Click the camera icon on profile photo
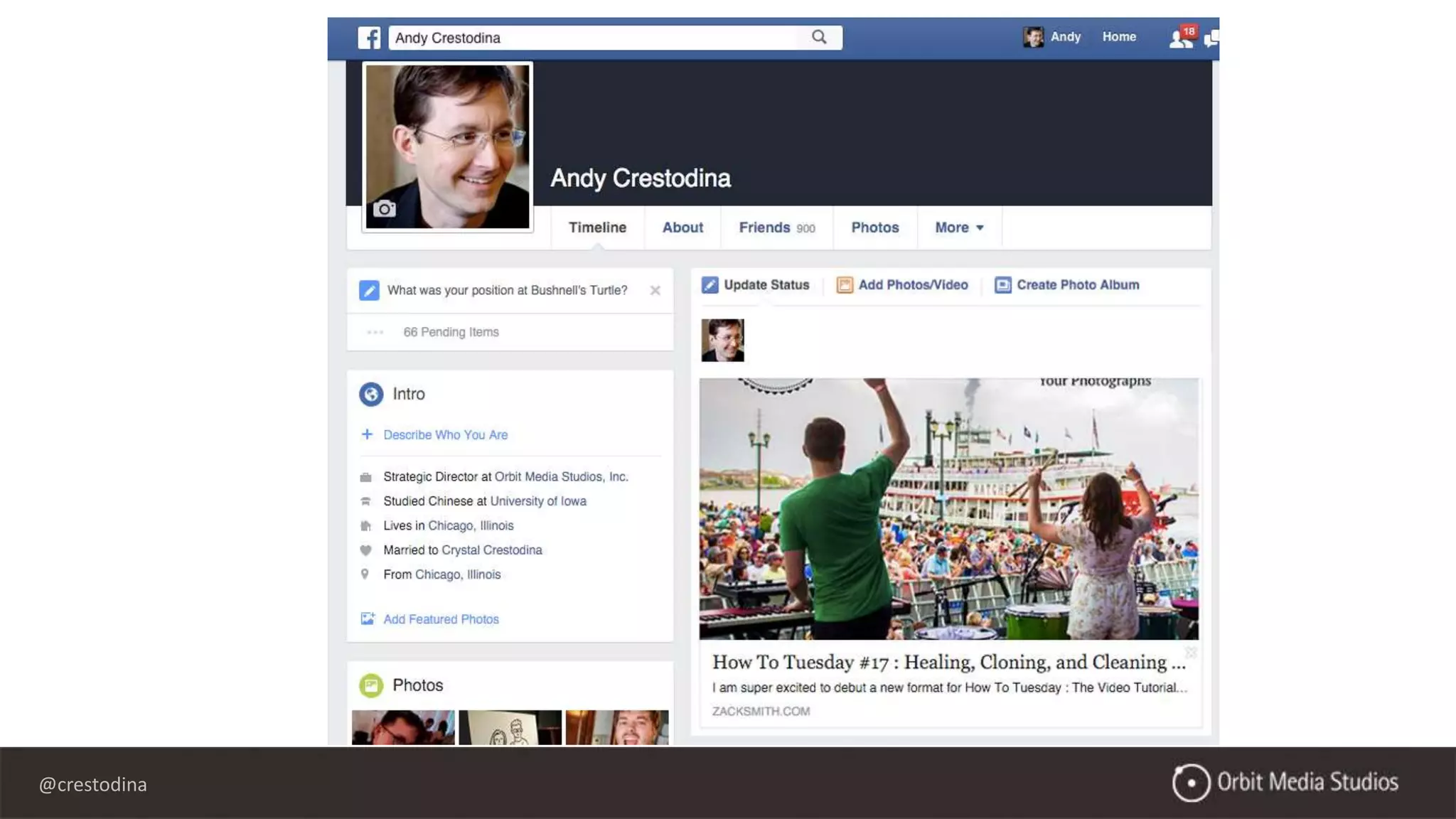 coord(385,209)
